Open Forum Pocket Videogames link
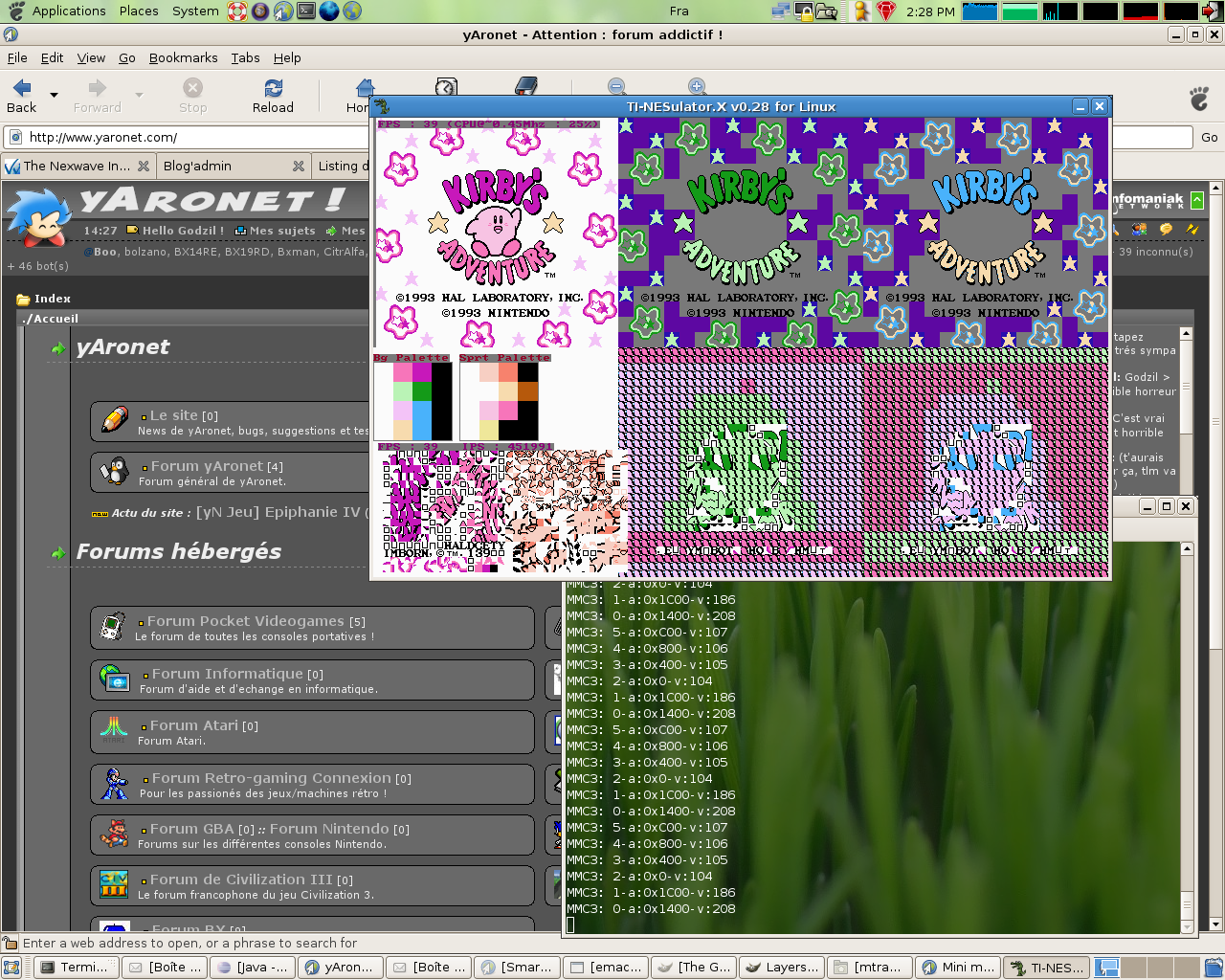The image size is (1225, 980). [245, 621]
